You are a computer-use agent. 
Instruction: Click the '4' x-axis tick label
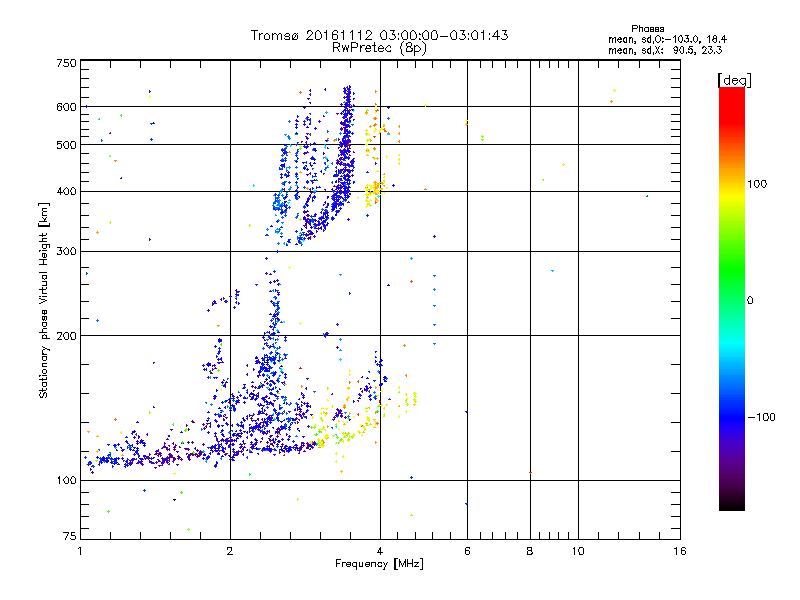pos(380,551)
